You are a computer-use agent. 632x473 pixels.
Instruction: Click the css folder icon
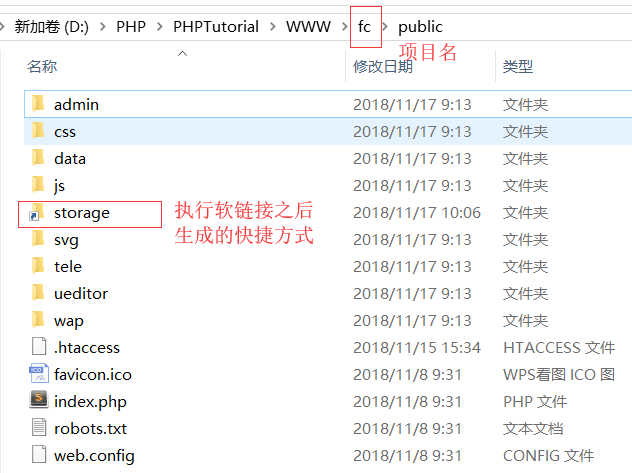click(x=38, y=131)
